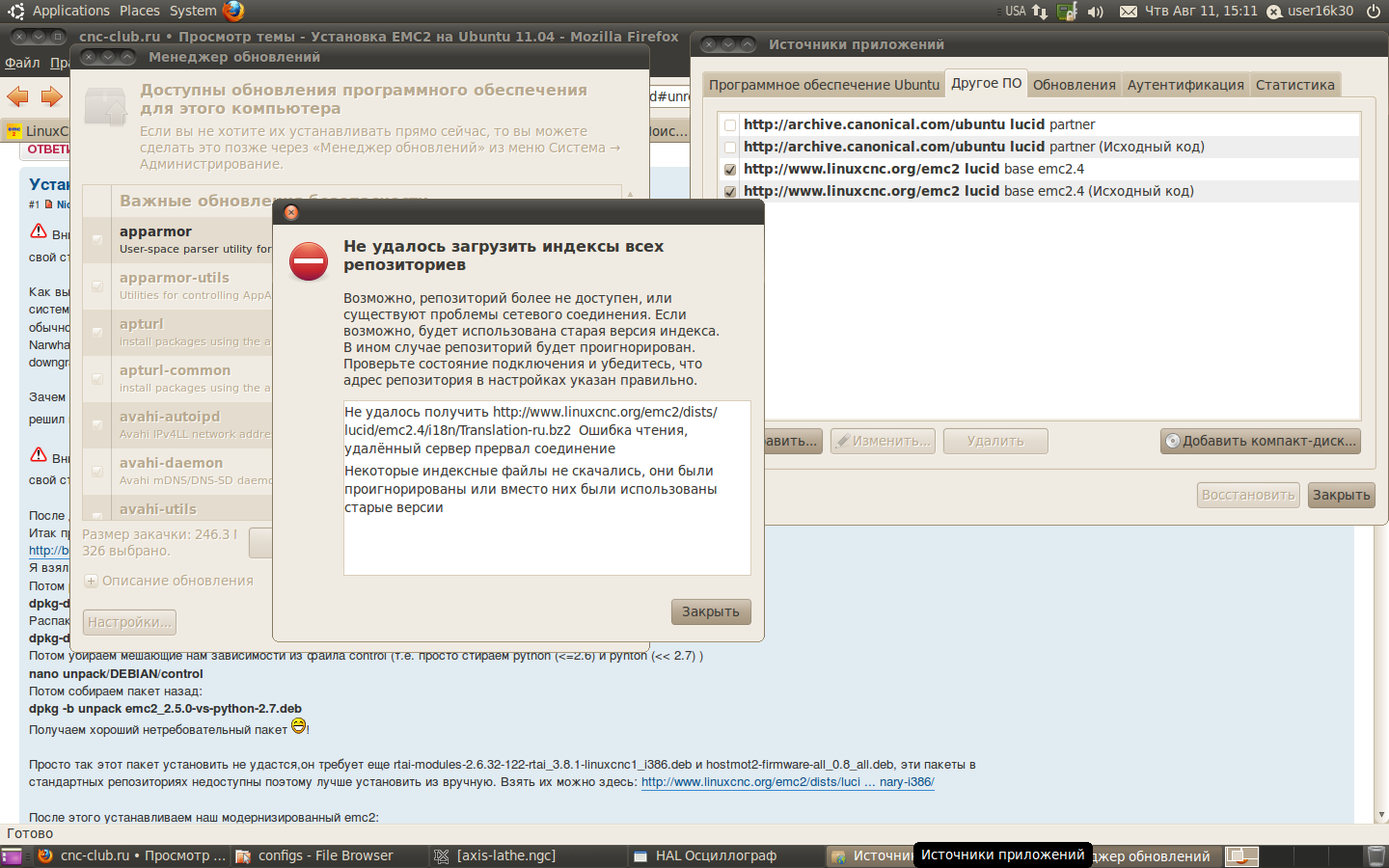Uncheck the linuxcnc.org base emc2.4 repository
1389x868 pixels.
click(x=730, y=170)
